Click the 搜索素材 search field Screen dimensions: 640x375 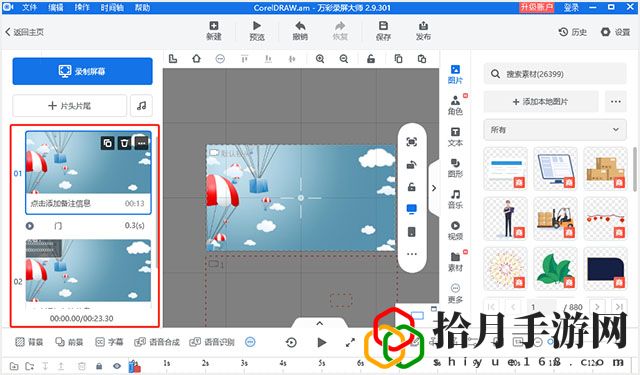555,74
